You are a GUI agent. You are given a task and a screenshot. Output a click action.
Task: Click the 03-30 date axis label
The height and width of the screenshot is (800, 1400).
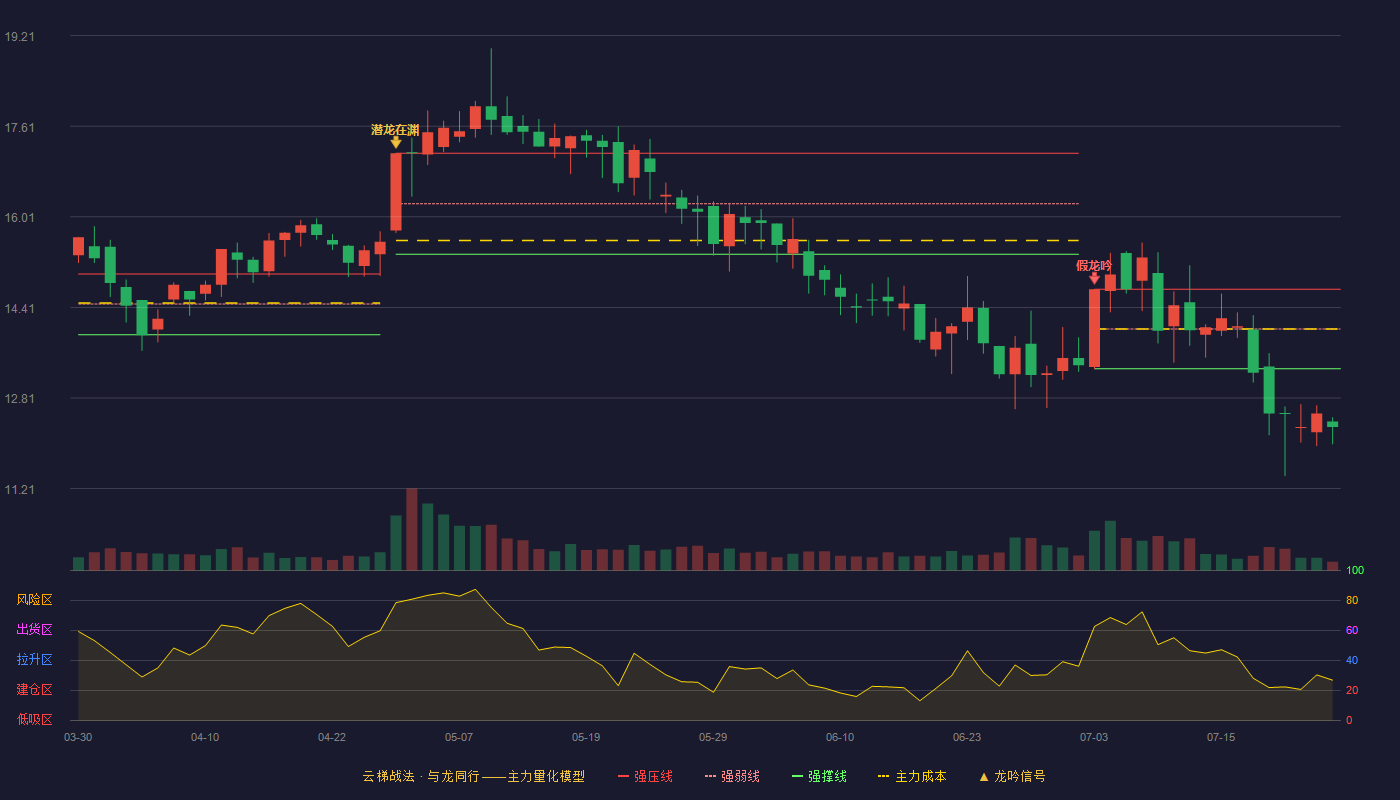click(x=78, y=737)
